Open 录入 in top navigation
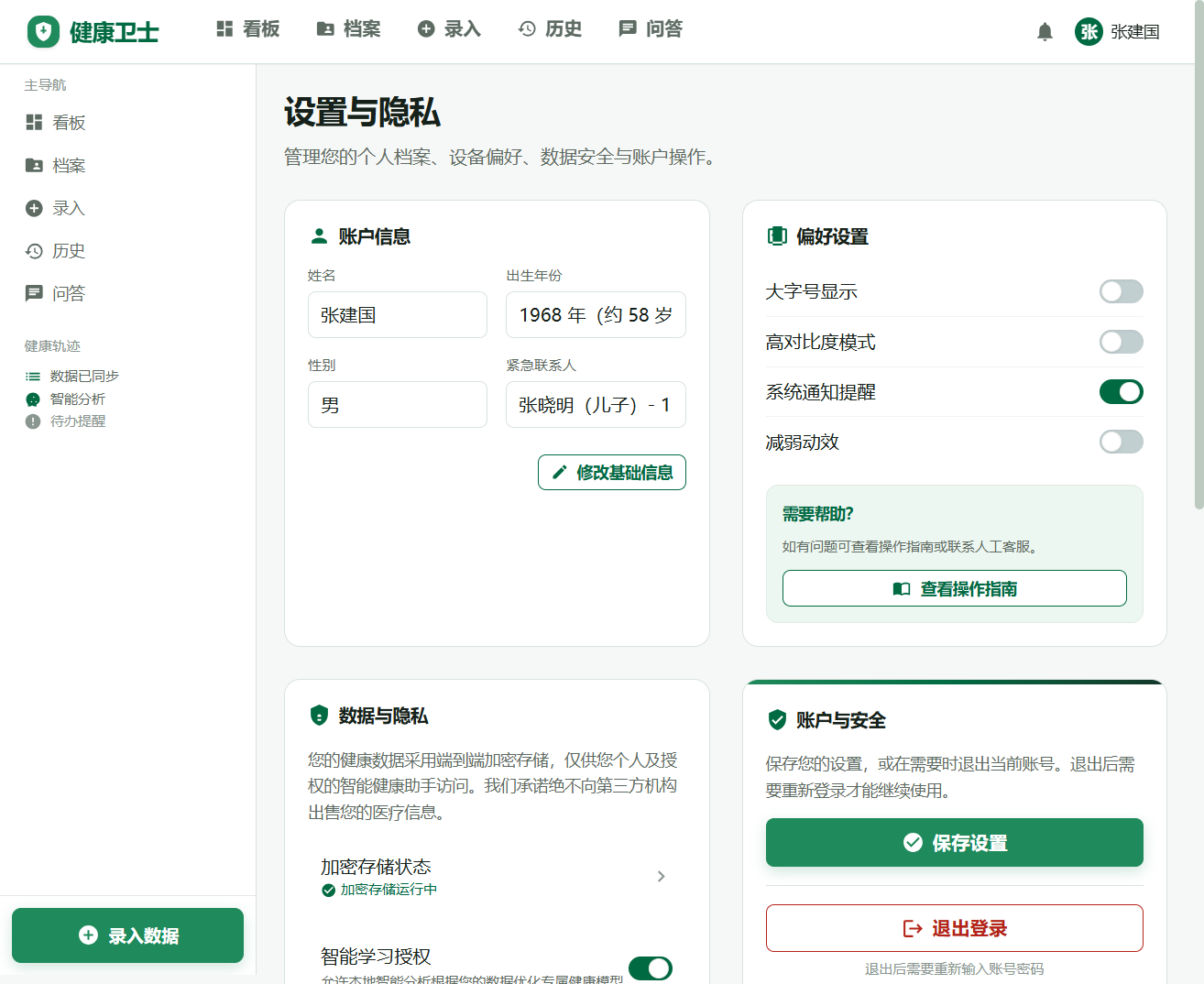This screenshot has width=1204, height=984. click(450, 29)
